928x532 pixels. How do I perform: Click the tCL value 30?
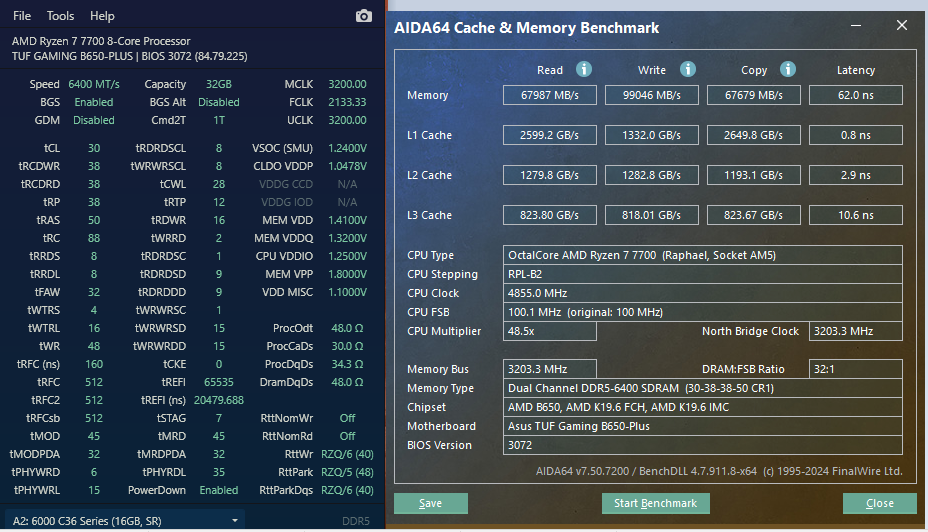click(x=94, y=148)
